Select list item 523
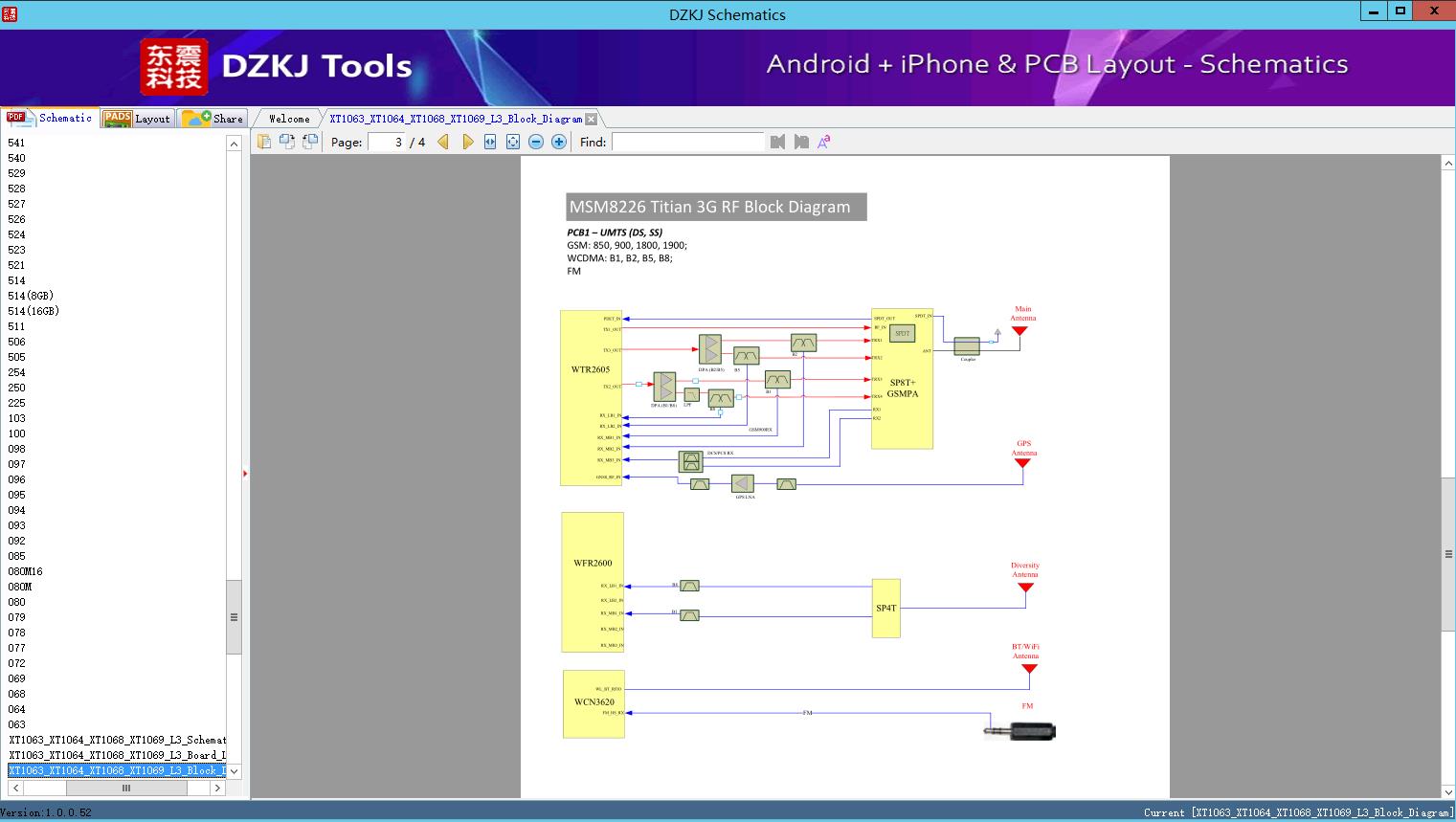 pos(16,250)
